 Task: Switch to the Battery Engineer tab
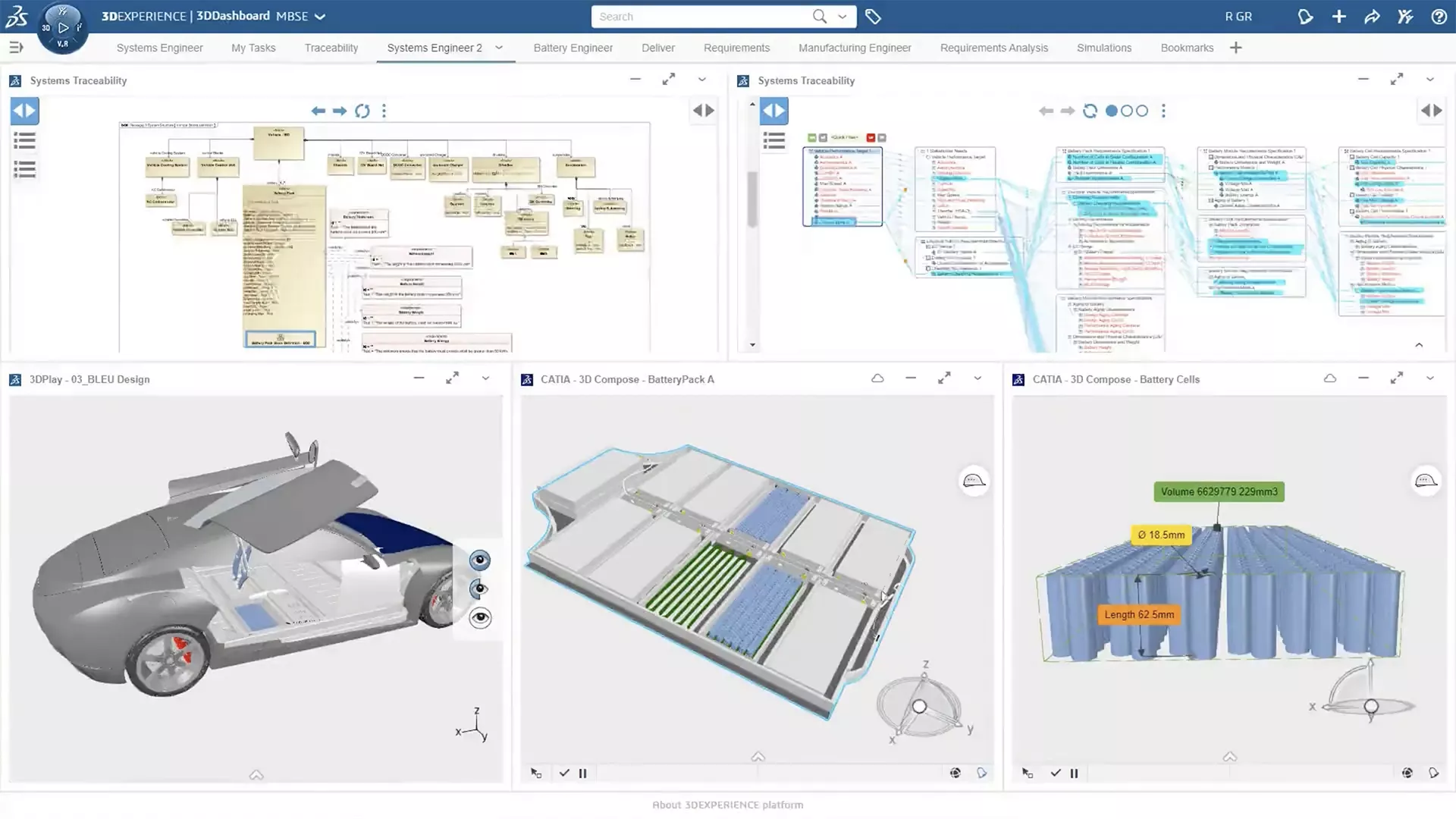573,48
